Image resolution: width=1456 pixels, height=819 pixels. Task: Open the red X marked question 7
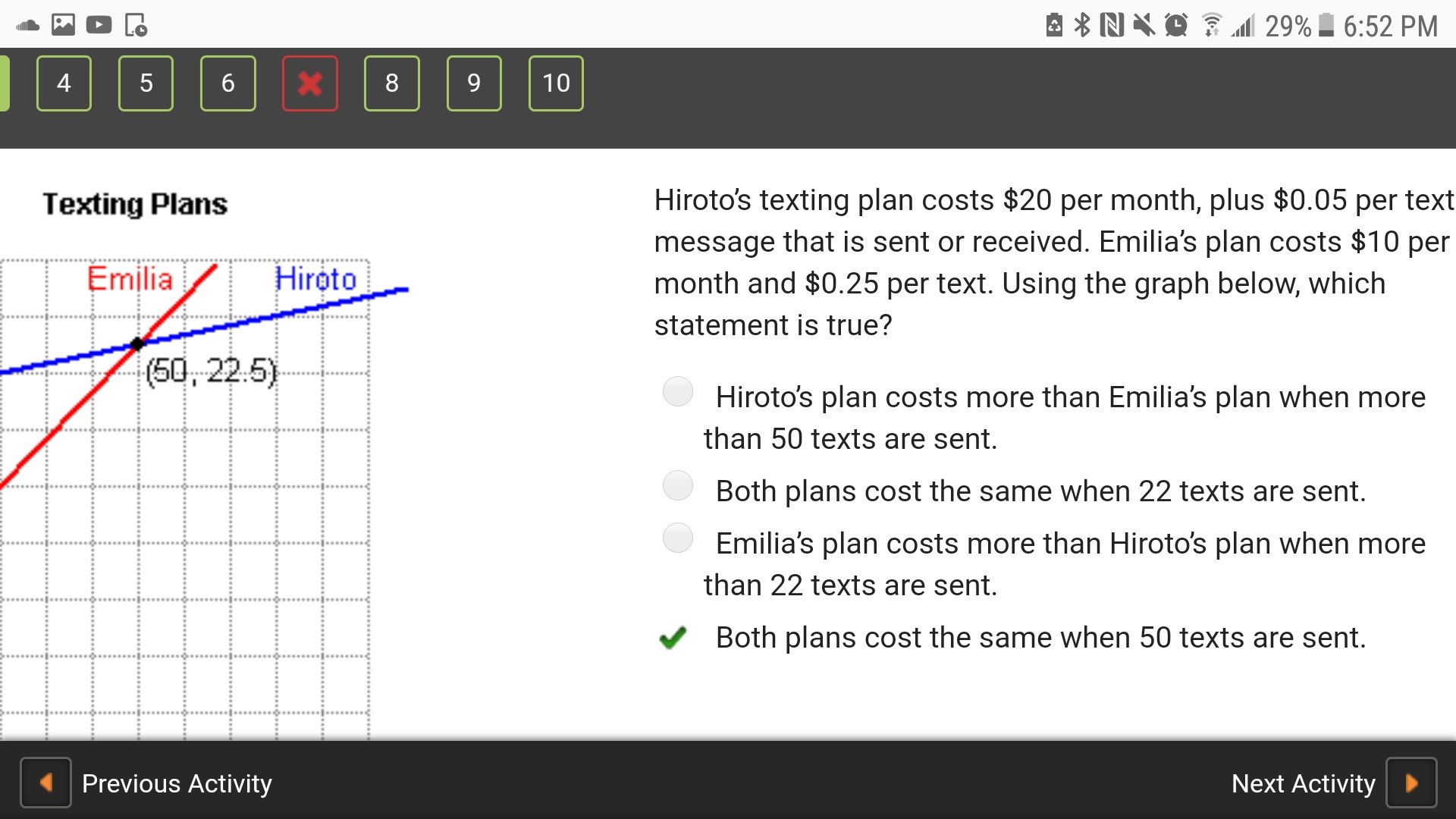[x=309, y=83]
